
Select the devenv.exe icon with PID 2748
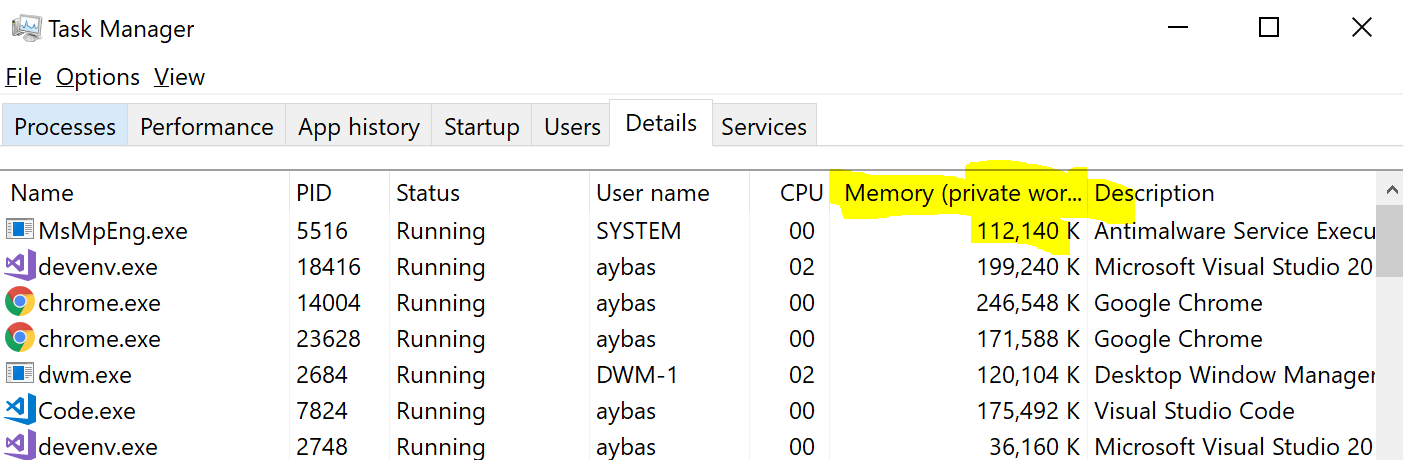[19, 446]
